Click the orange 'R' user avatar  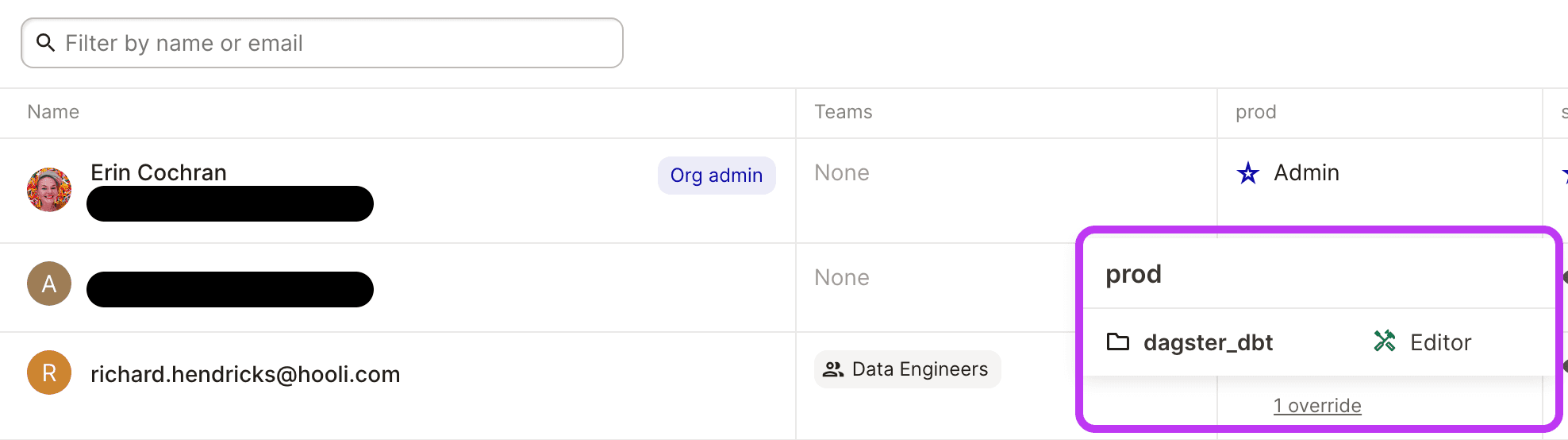pos(49,373)
